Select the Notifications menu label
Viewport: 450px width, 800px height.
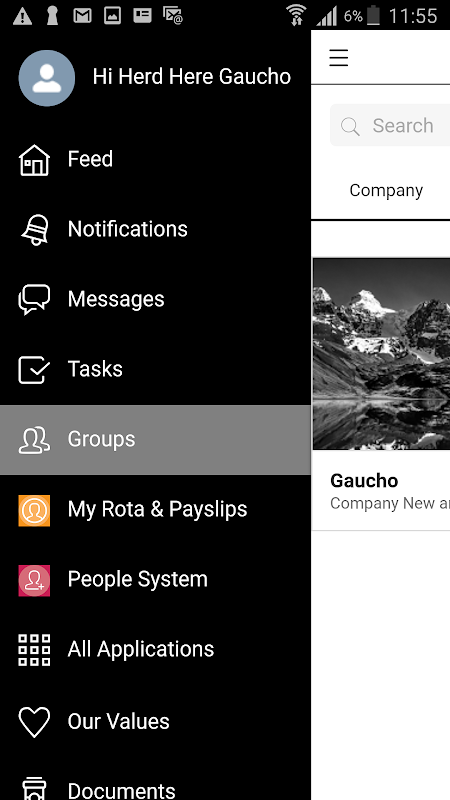click(128, 229)
